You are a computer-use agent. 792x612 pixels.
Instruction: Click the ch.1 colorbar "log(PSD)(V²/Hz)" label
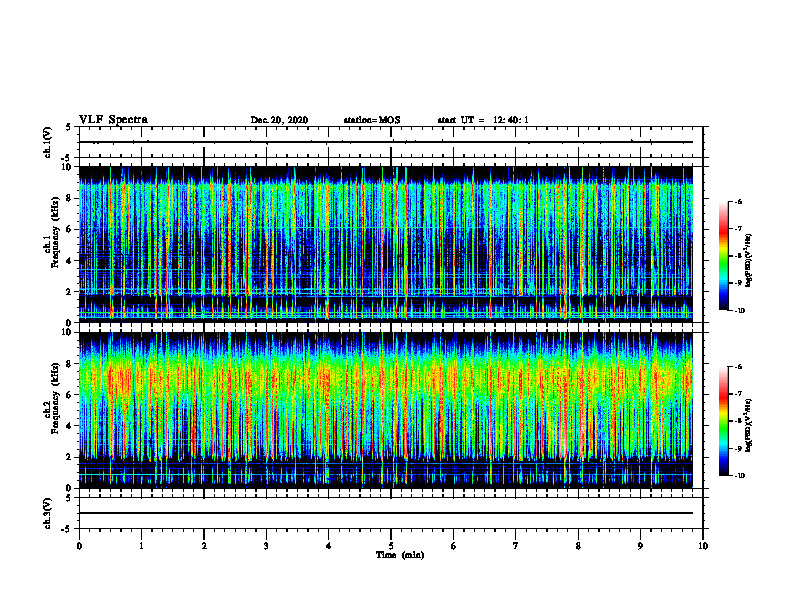749,260
